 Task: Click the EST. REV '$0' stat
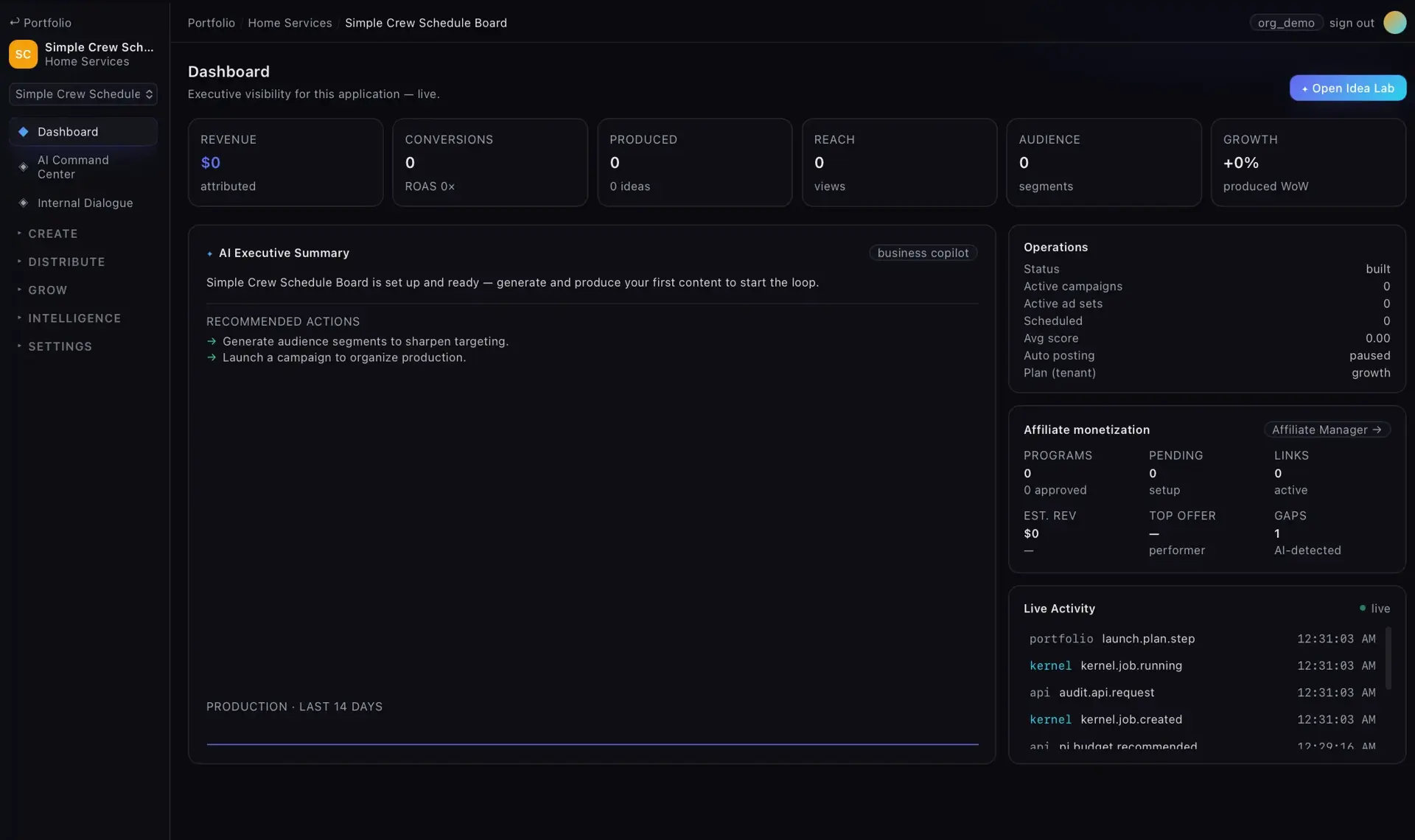tap(1049, 533)
